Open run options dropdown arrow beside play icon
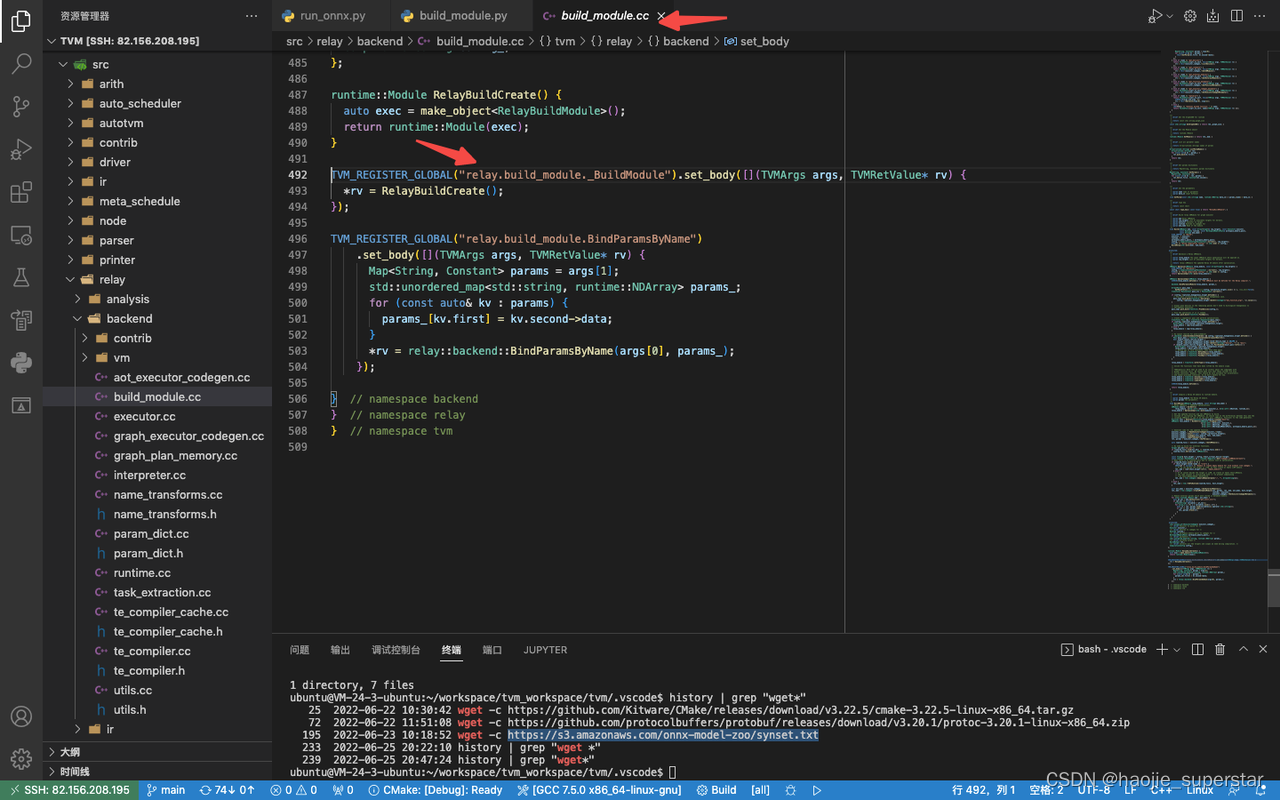The image size is (1280, 800). click(1169, 16)
